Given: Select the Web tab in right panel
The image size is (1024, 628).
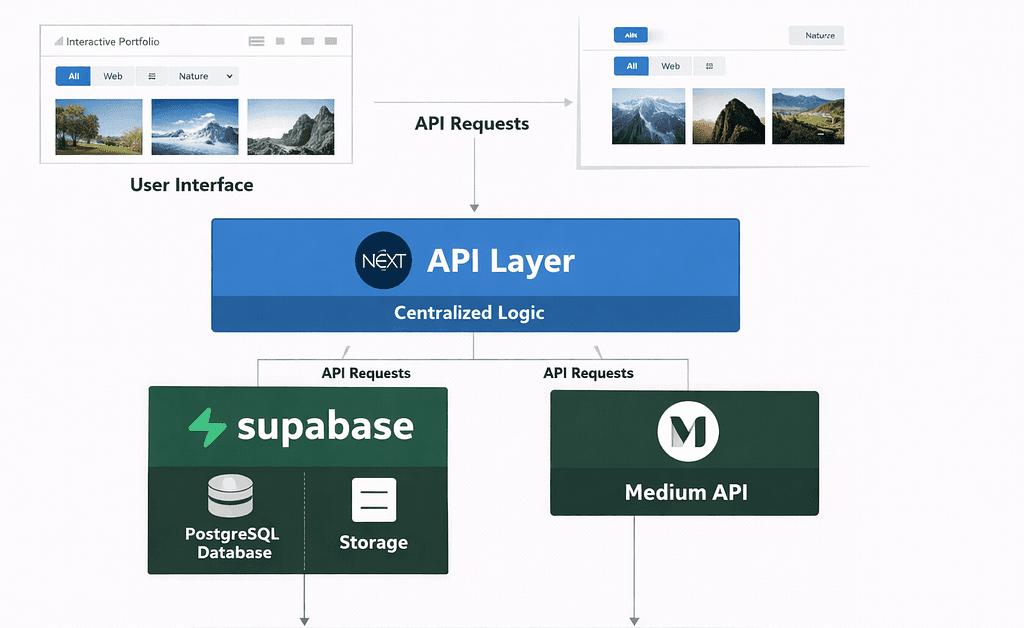Looking at the screenshot, I should click(670, 66).
